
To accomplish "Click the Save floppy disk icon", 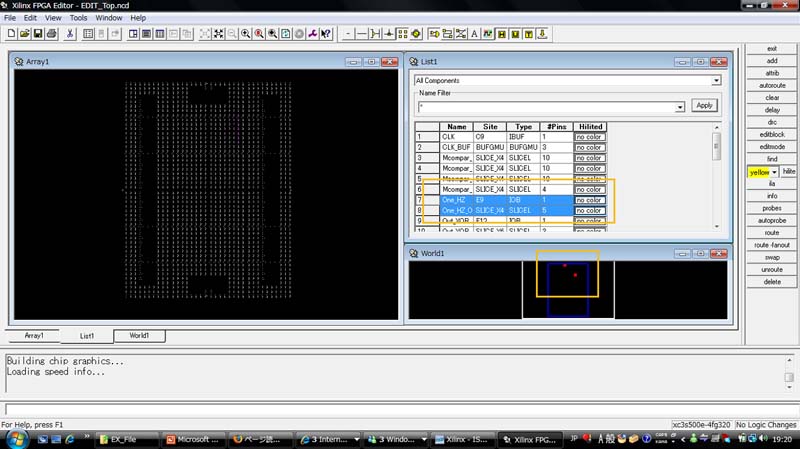I will (x=38, y=34).
